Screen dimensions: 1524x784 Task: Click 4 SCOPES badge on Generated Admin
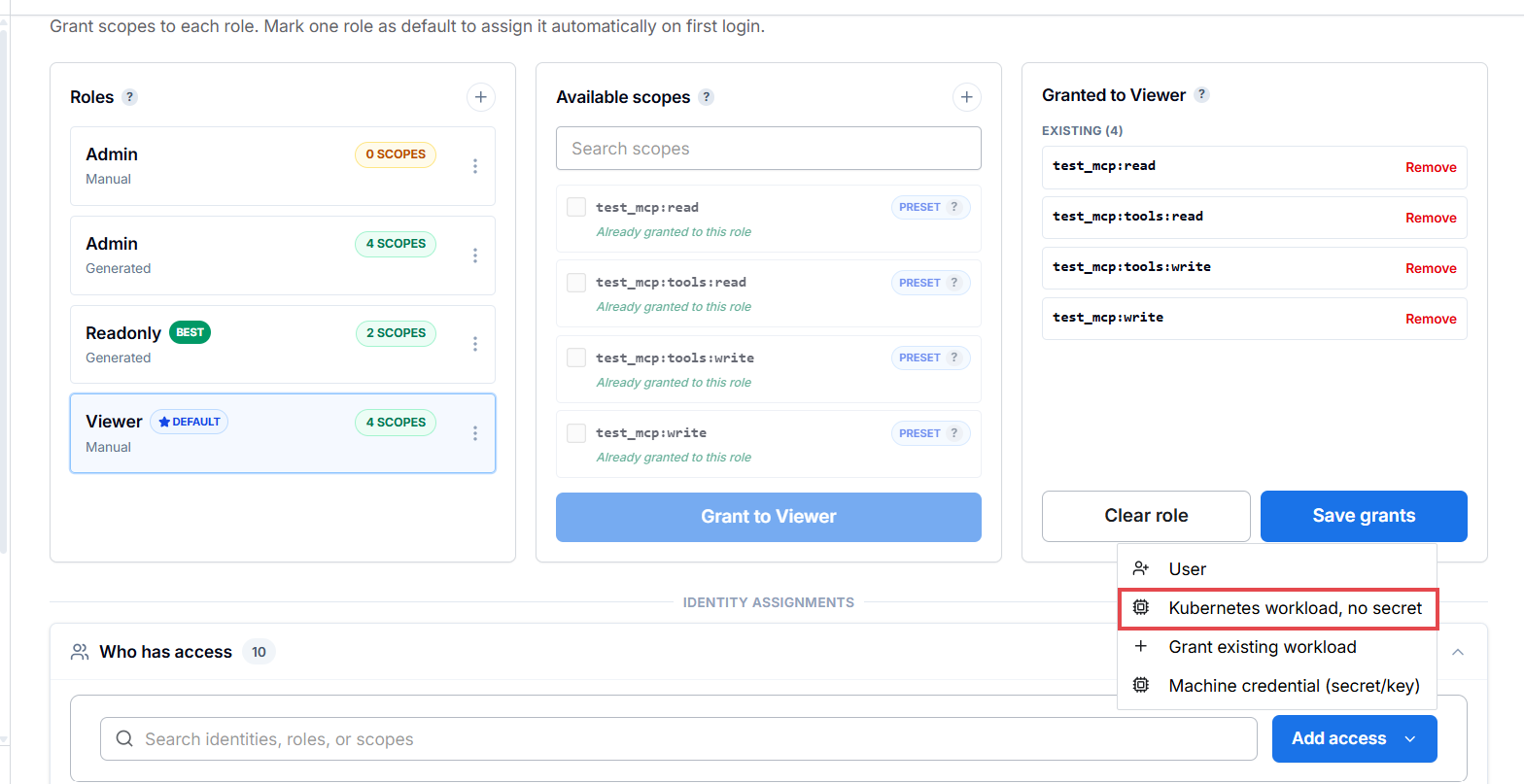point(396,244)
